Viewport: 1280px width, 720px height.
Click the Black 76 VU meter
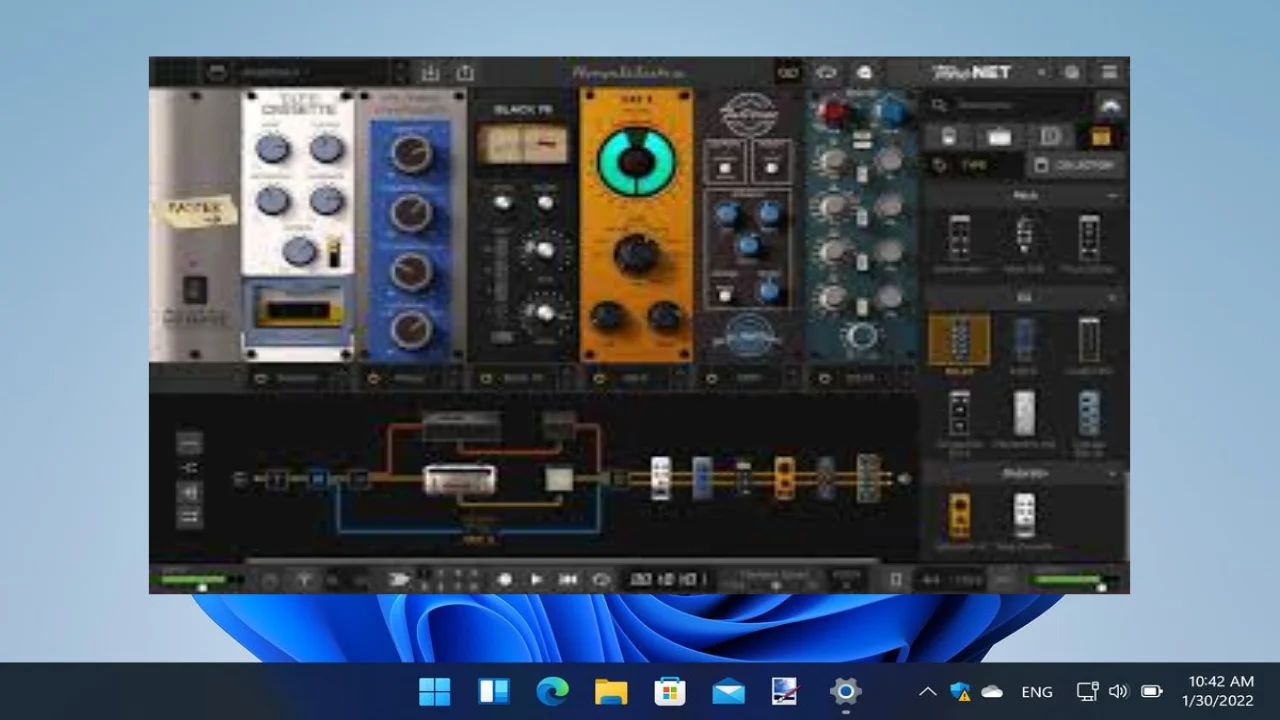[x=521, y=146]
